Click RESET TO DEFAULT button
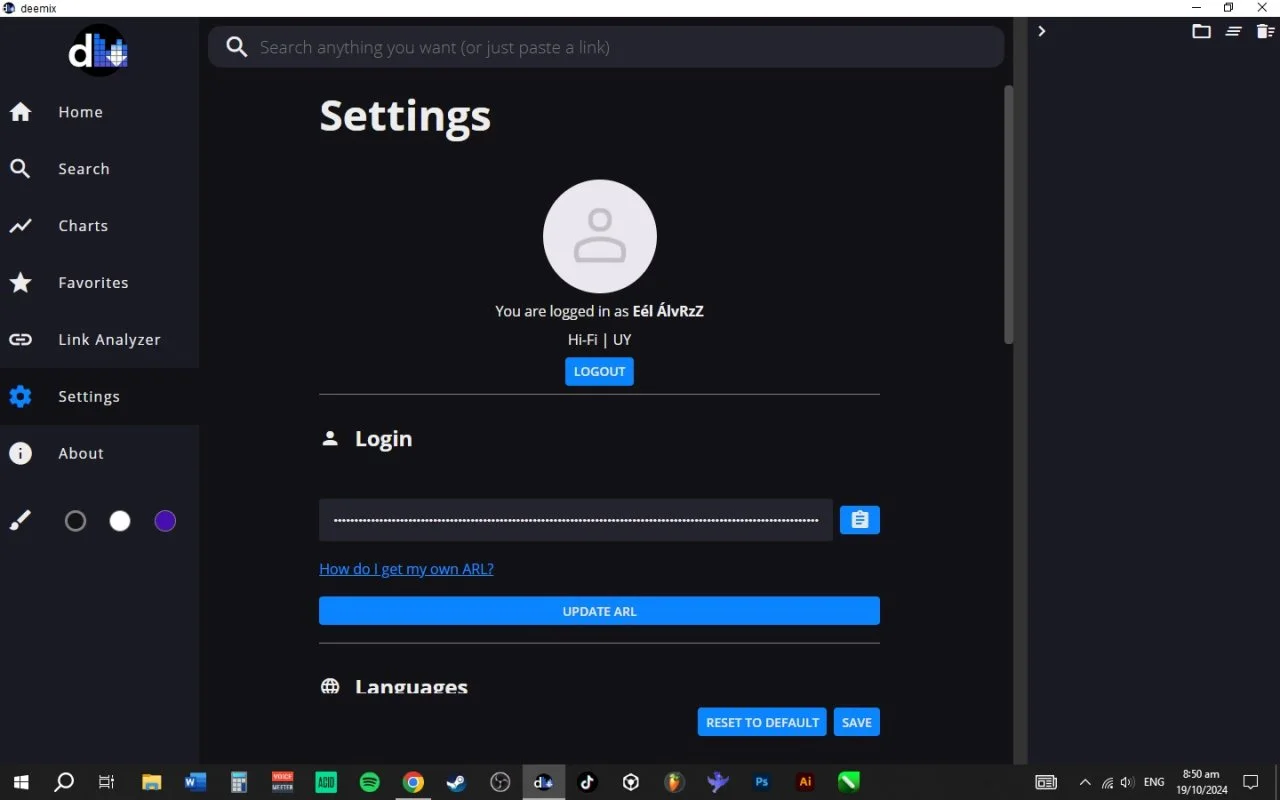The image size is (1280, 800). pyautogui.click(x=763, y=722)
